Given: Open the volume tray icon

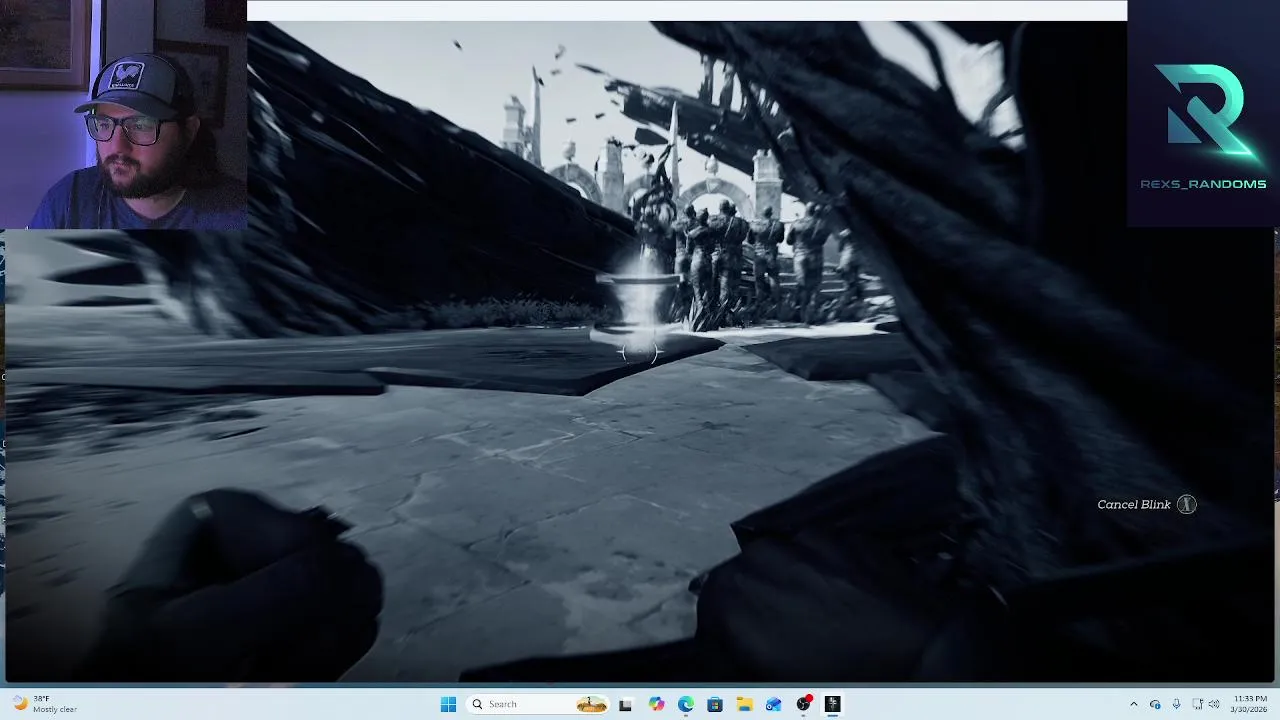Looking at the screenshot, I should pyautogui.click(x=1212, y=704).
